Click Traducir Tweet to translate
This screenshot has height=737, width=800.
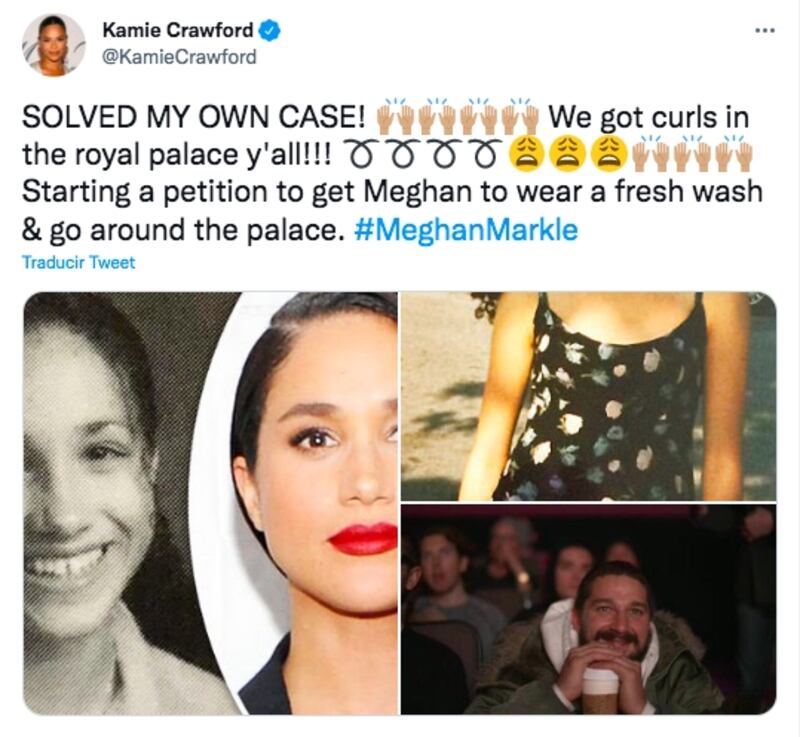(x=79, y=262)
